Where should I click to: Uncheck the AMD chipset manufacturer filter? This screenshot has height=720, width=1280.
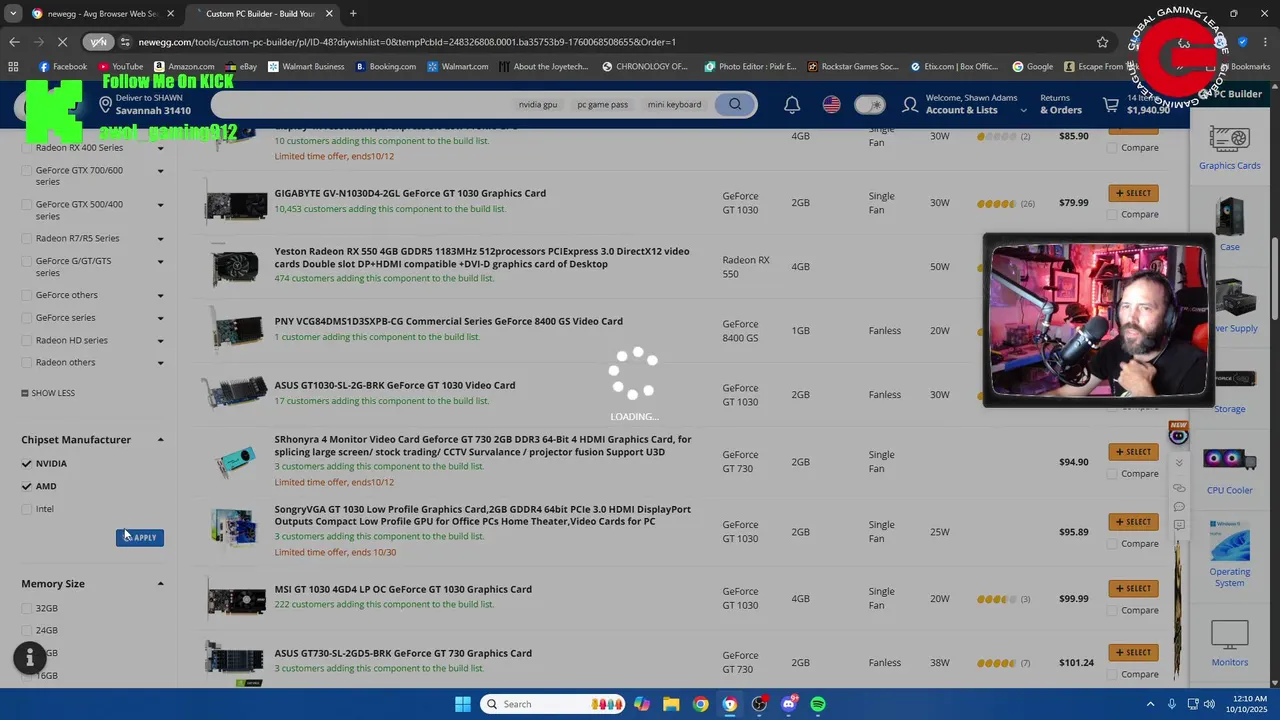click(26, 486)
